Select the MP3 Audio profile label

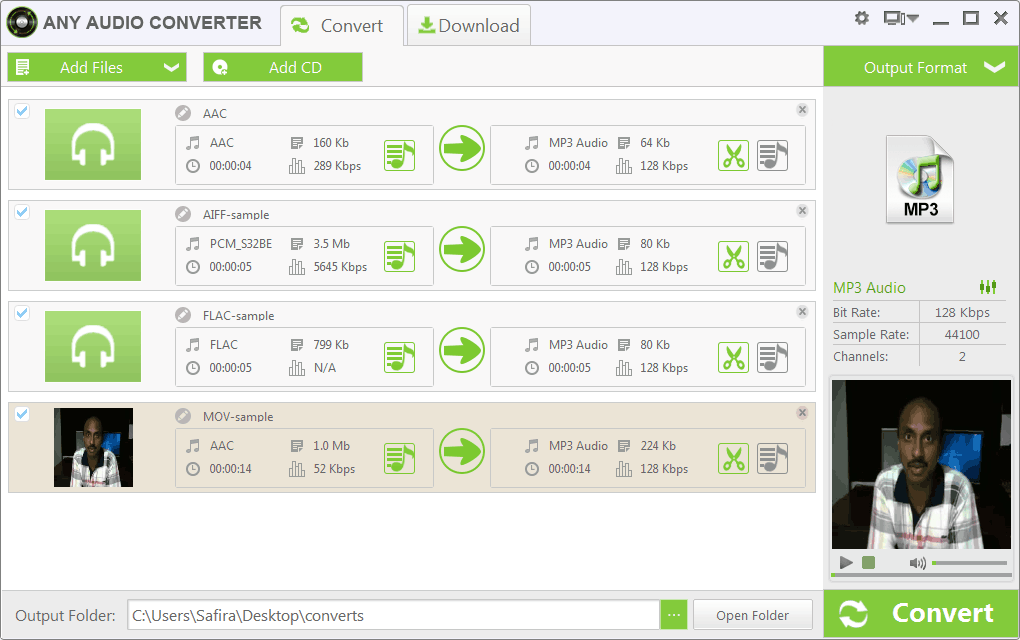click(x=869, y=287)
